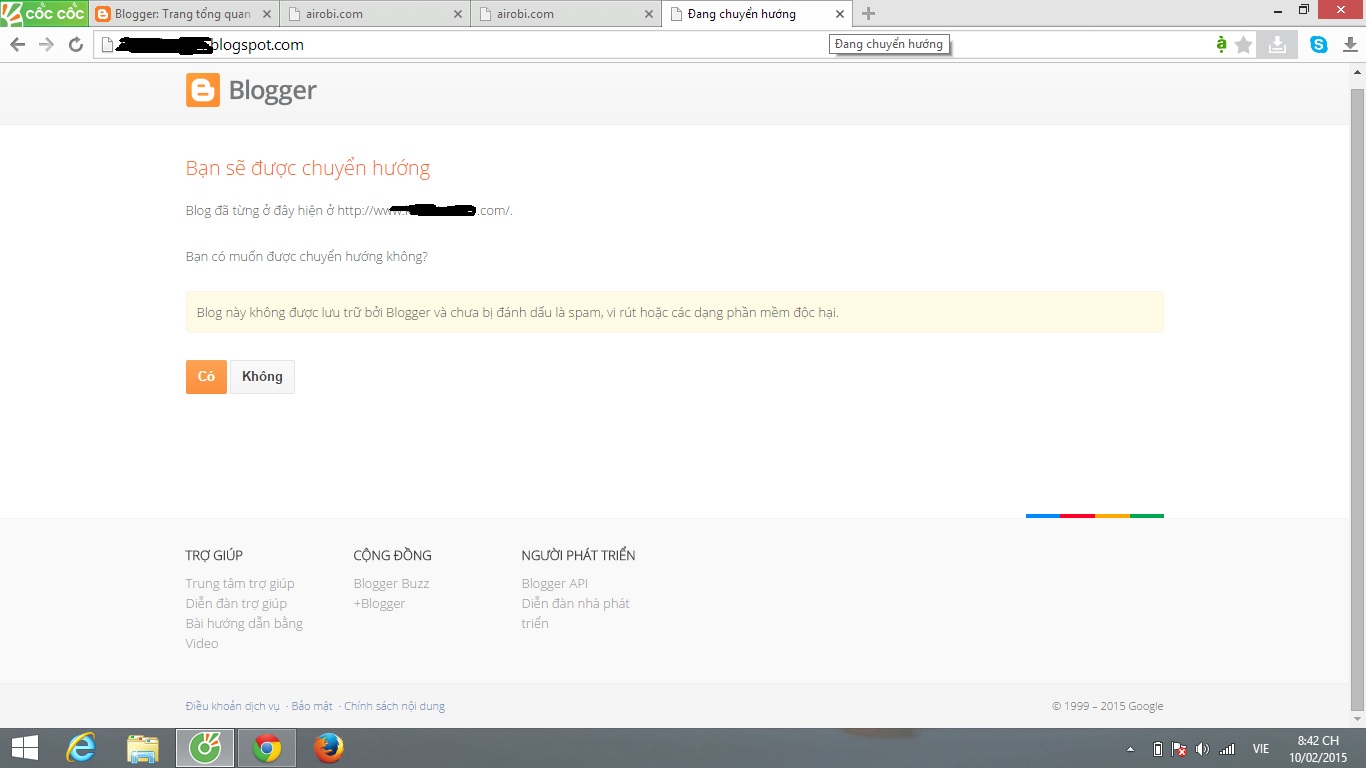Open Diễn đàn nhà phát triển link
Viewport: 1366px width, 768px height.
pyautogui.click(x=576, y=613)
